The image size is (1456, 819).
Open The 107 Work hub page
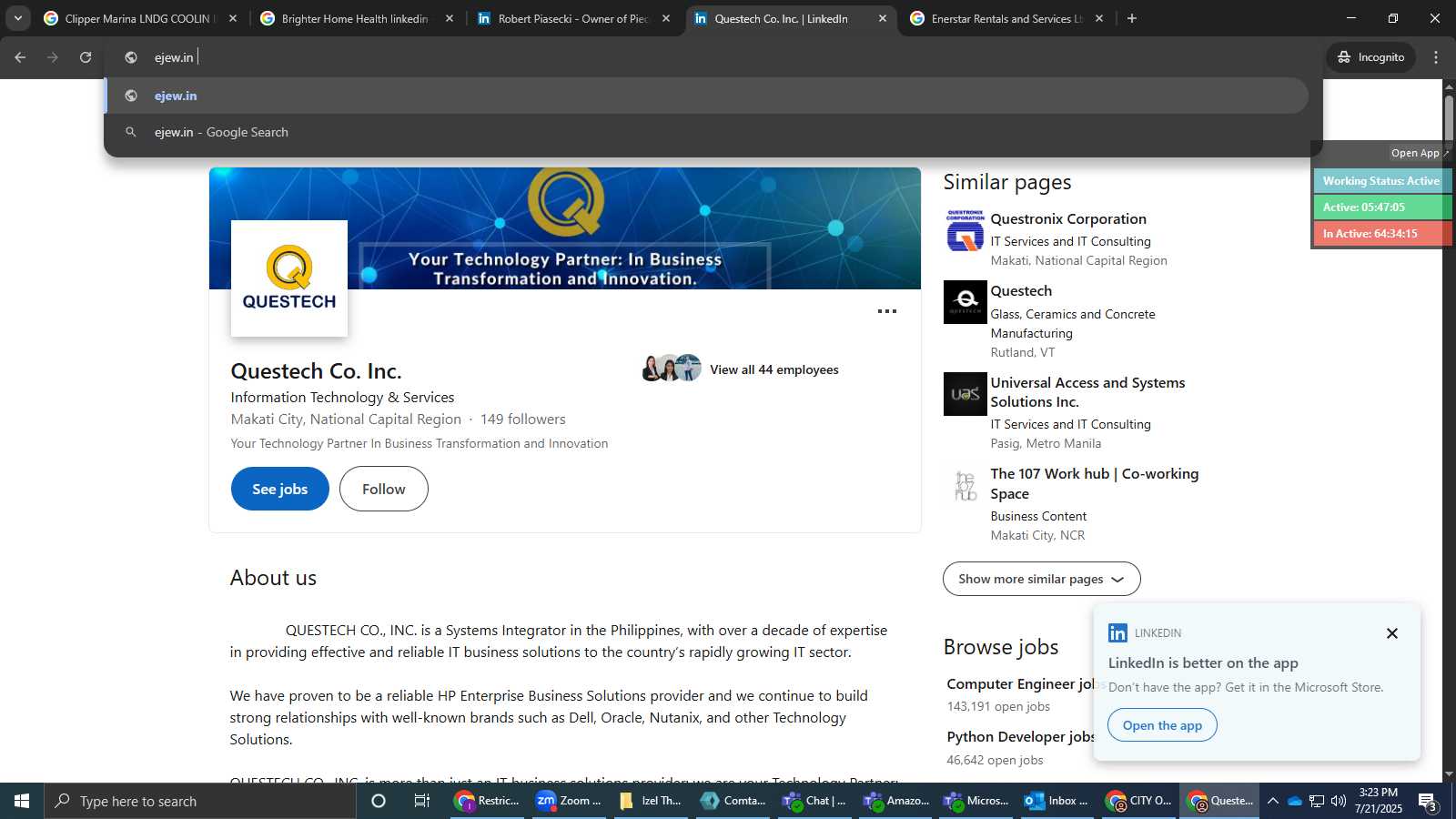click(1095, 483)
